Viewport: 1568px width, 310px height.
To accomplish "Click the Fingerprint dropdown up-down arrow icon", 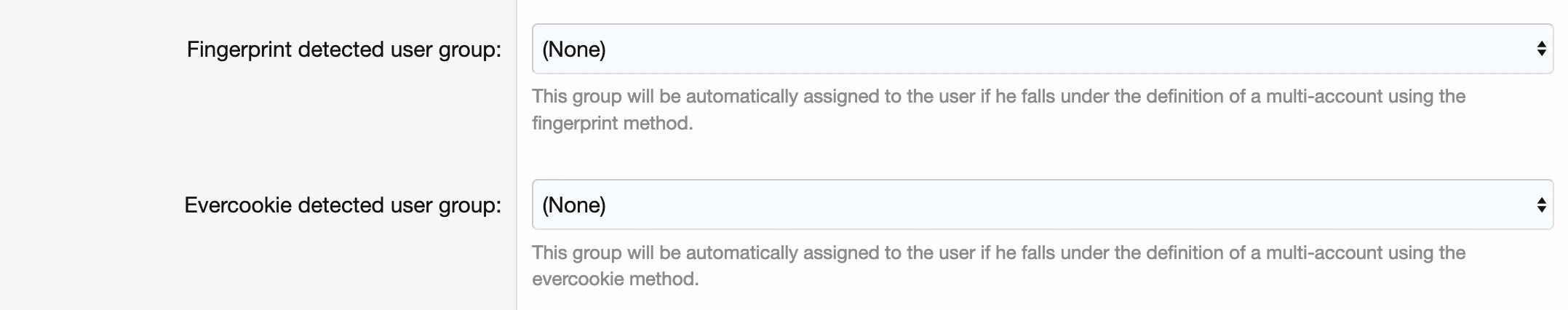I will pyautogui.click(x=1540, y=49).
